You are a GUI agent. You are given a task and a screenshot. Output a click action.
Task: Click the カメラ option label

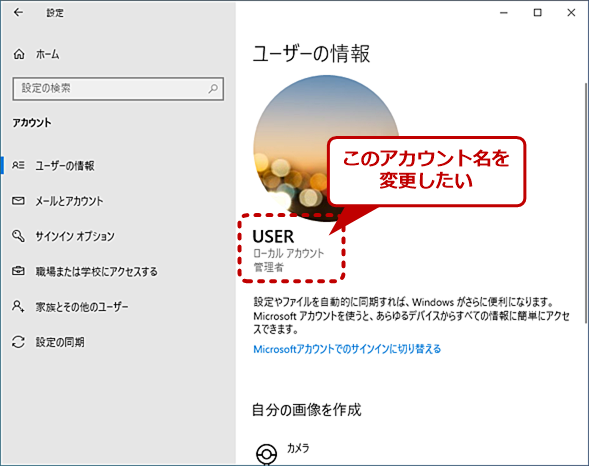click(x=298, y=448)
